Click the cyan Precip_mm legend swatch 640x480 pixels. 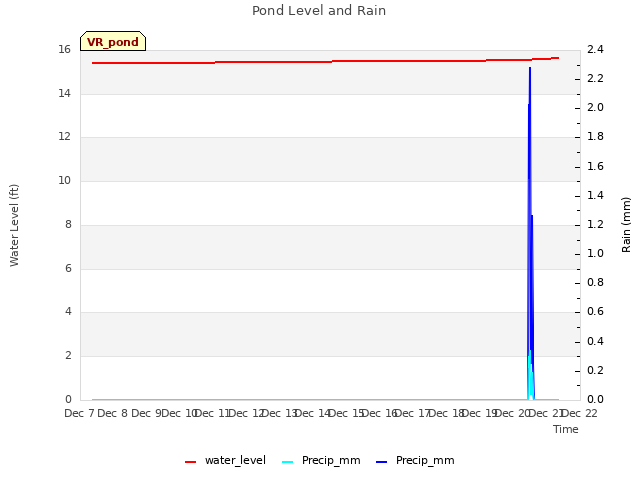pos(288,462)
